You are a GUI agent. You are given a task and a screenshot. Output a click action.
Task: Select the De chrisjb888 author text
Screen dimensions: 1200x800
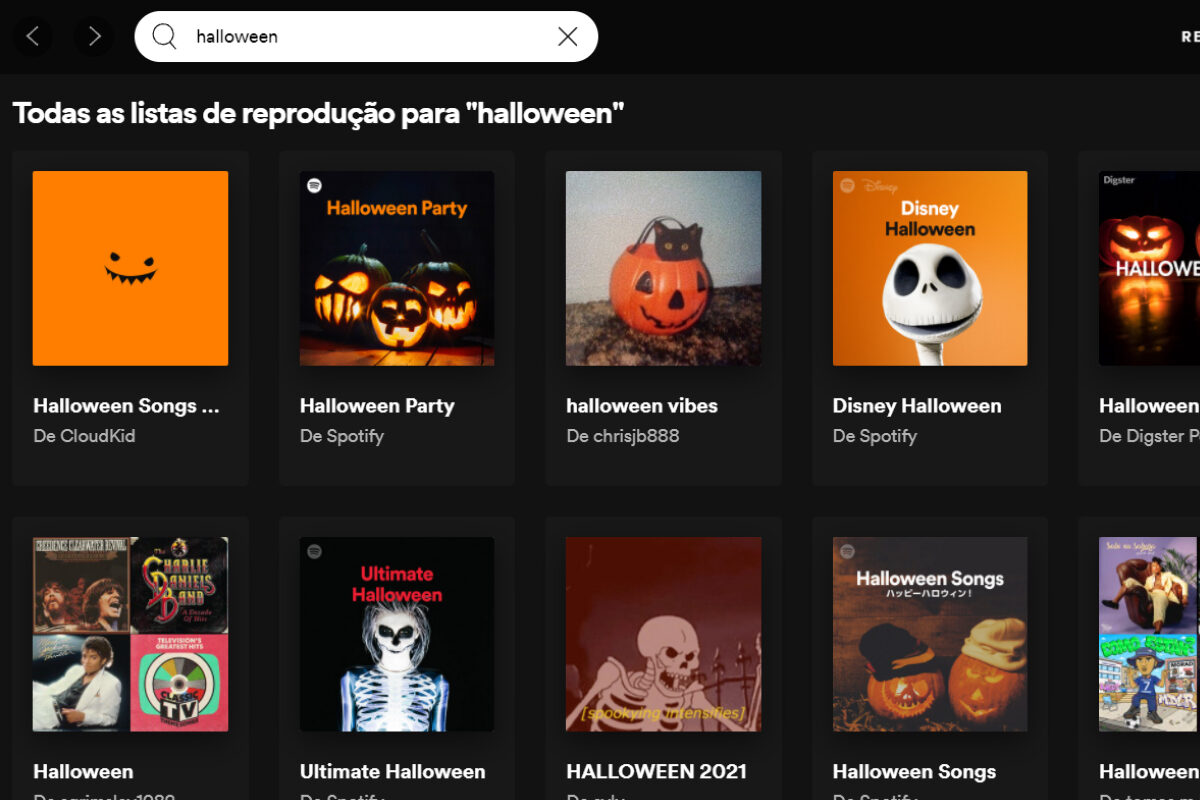tap(623, 436)
